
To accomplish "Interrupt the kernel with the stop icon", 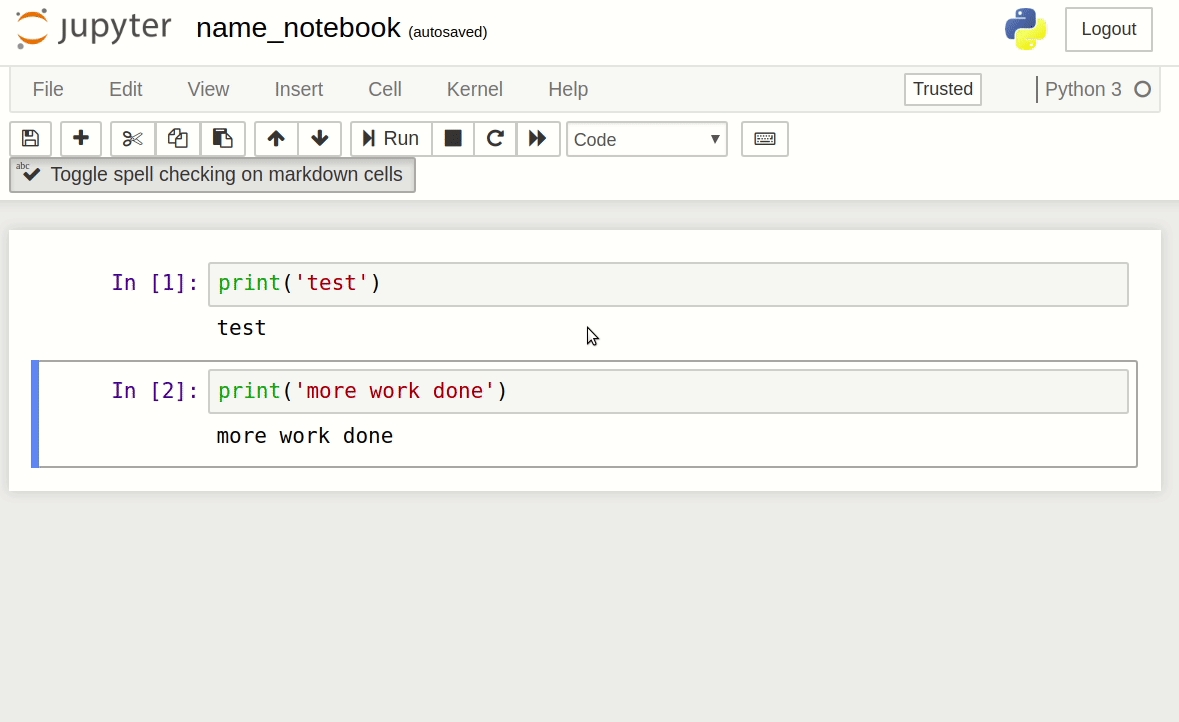I will [453, 139].
